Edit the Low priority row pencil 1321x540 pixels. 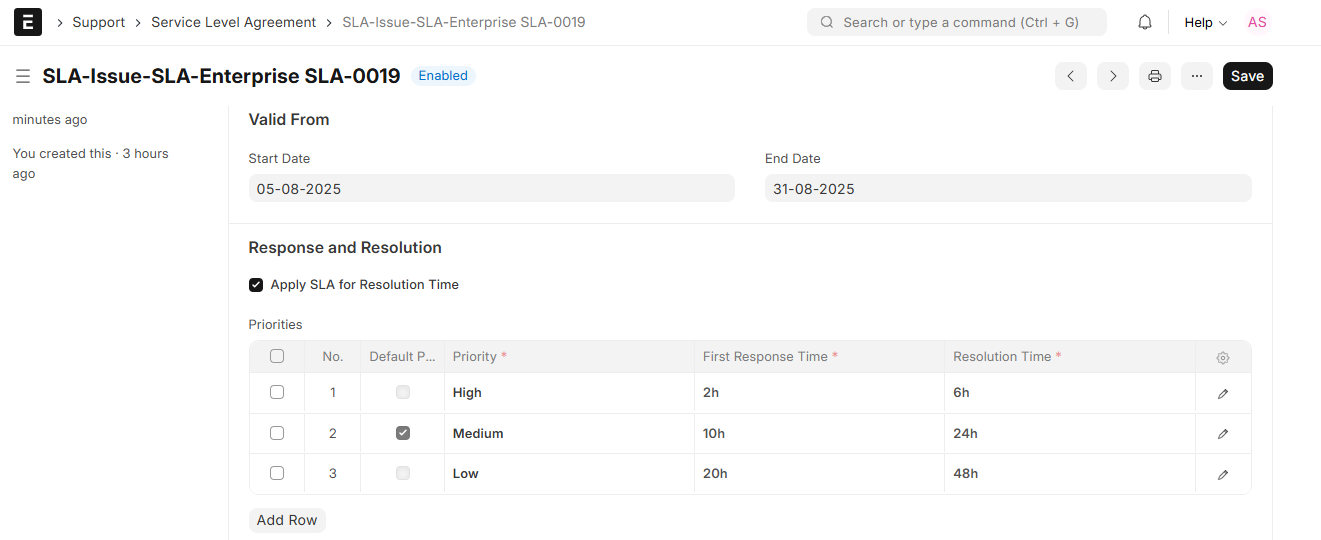point(1223,475)
